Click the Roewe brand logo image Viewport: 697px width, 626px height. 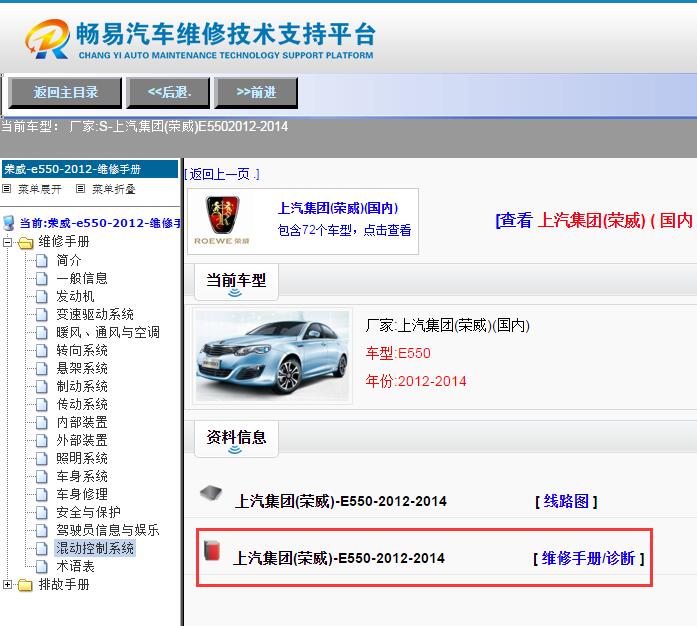click(222, 220)
